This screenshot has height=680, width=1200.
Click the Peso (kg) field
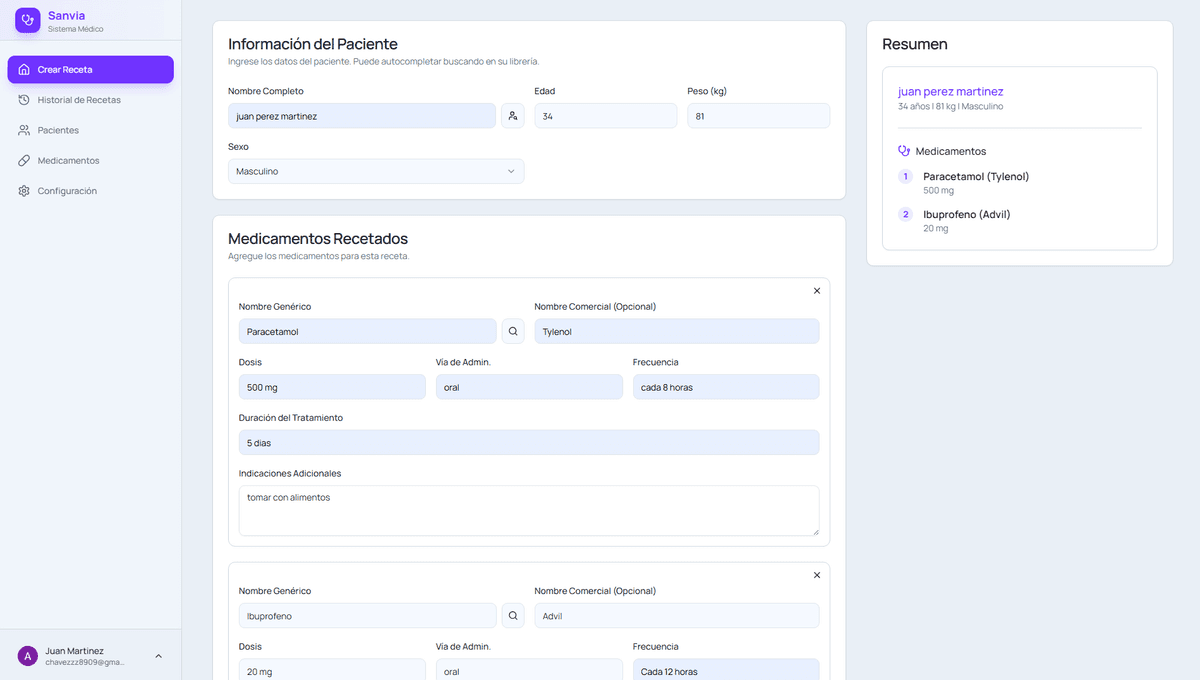pyautogui.click(x=757, y=116)
